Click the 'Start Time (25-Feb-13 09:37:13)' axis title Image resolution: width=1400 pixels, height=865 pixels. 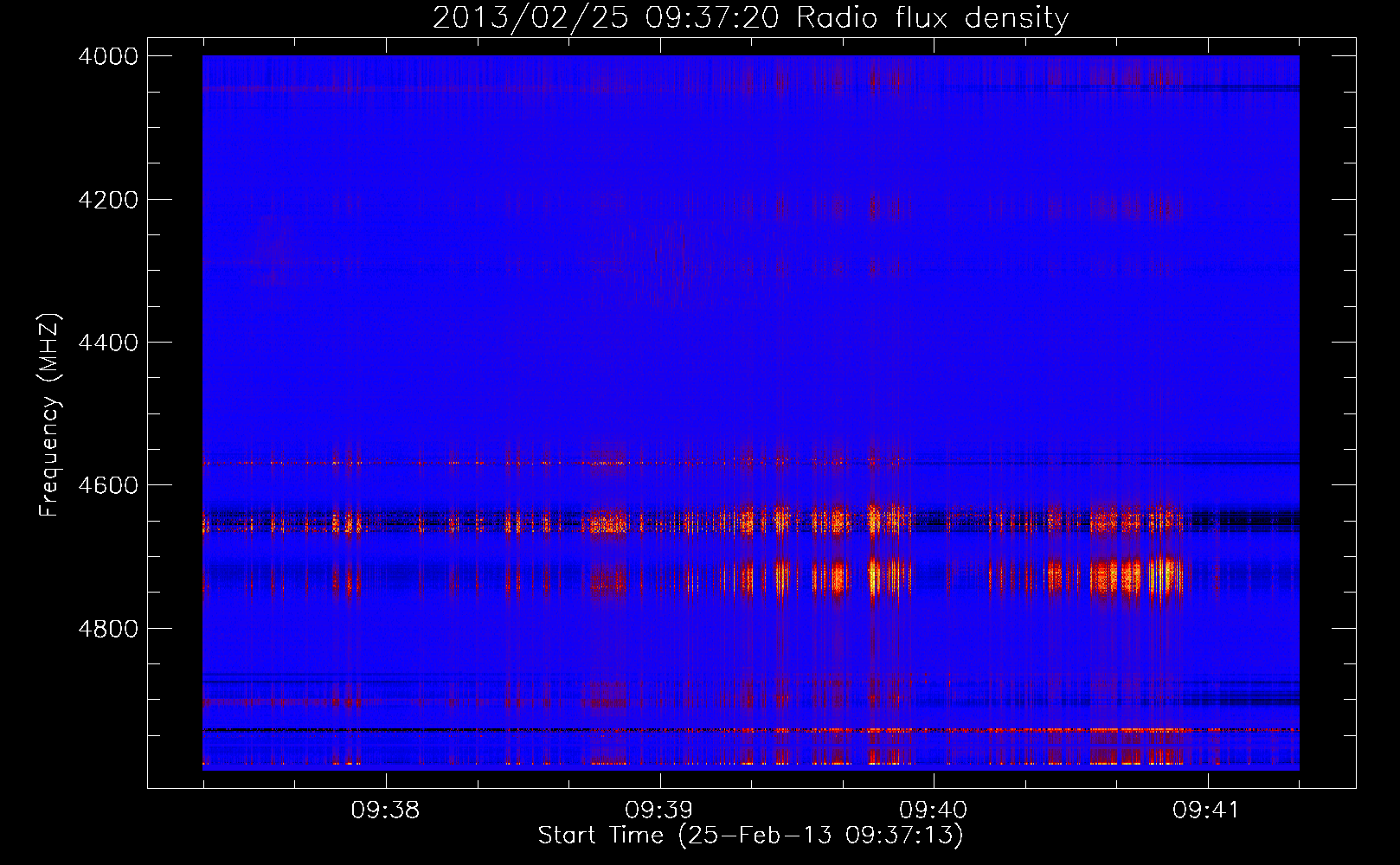[750, 836]
